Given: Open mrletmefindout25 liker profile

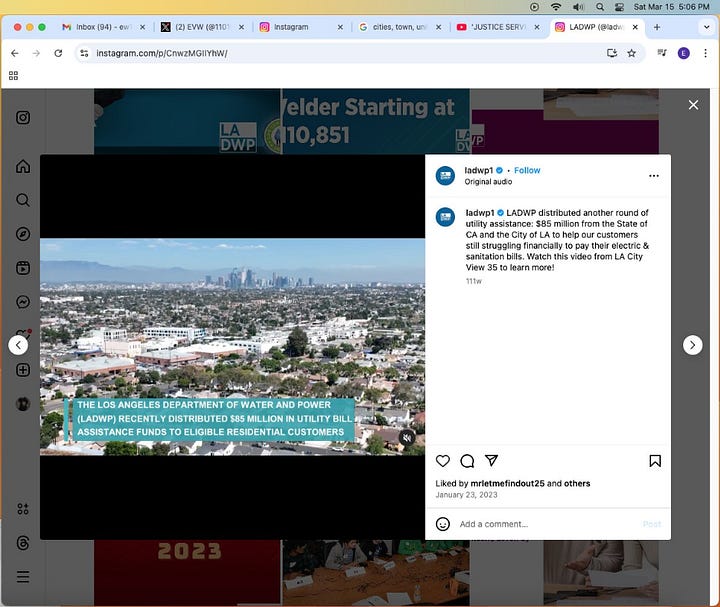Looking at the screenshot, I should (x=507, y=483).
